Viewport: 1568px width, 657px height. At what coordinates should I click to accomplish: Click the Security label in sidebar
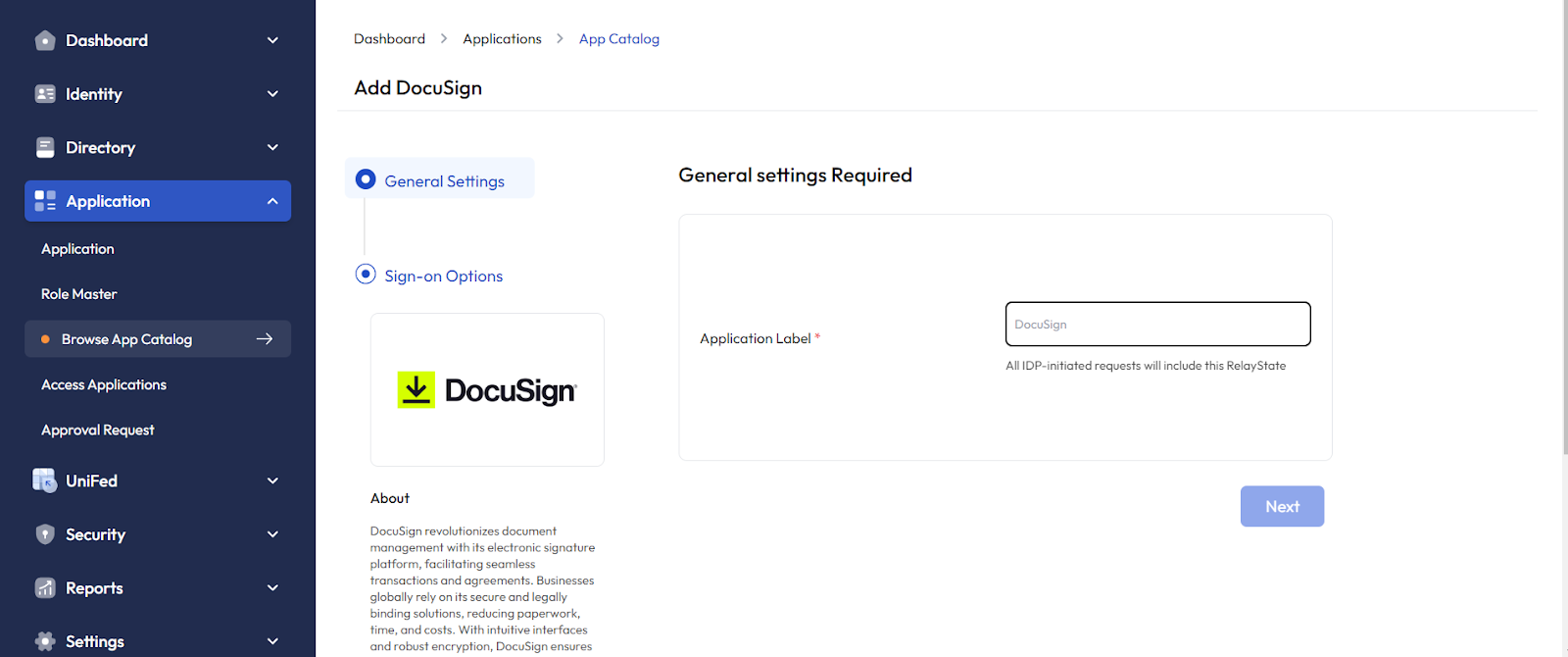95,534
